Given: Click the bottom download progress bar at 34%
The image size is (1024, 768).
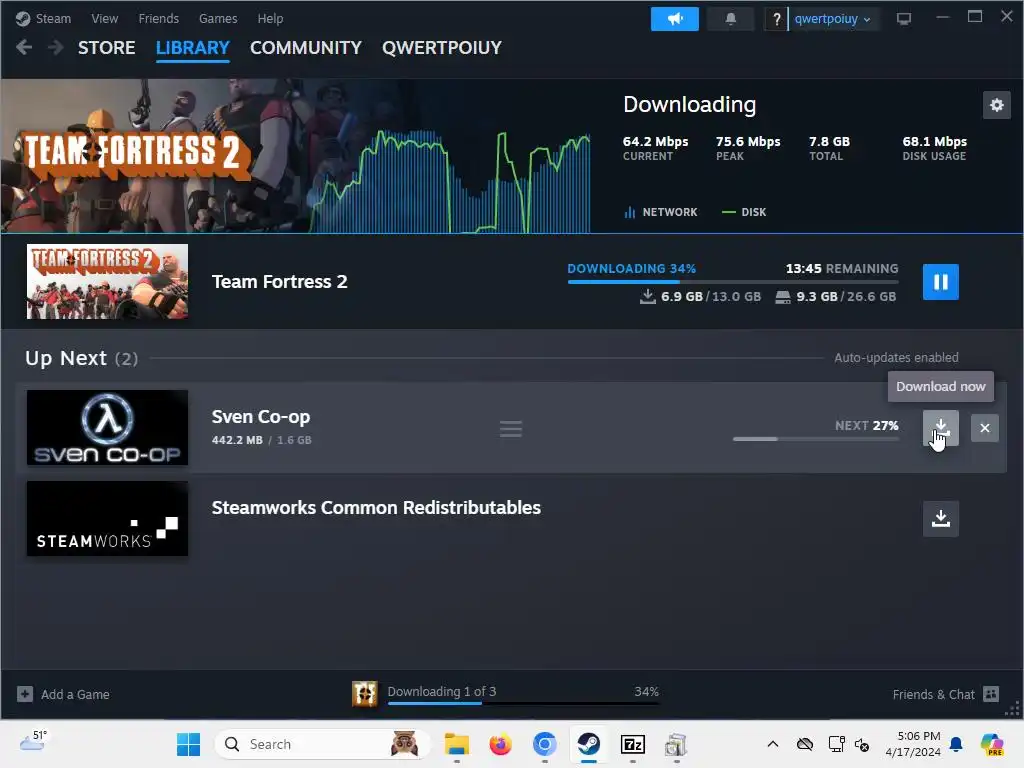Looking at the screenshot, I should [523, 703].
